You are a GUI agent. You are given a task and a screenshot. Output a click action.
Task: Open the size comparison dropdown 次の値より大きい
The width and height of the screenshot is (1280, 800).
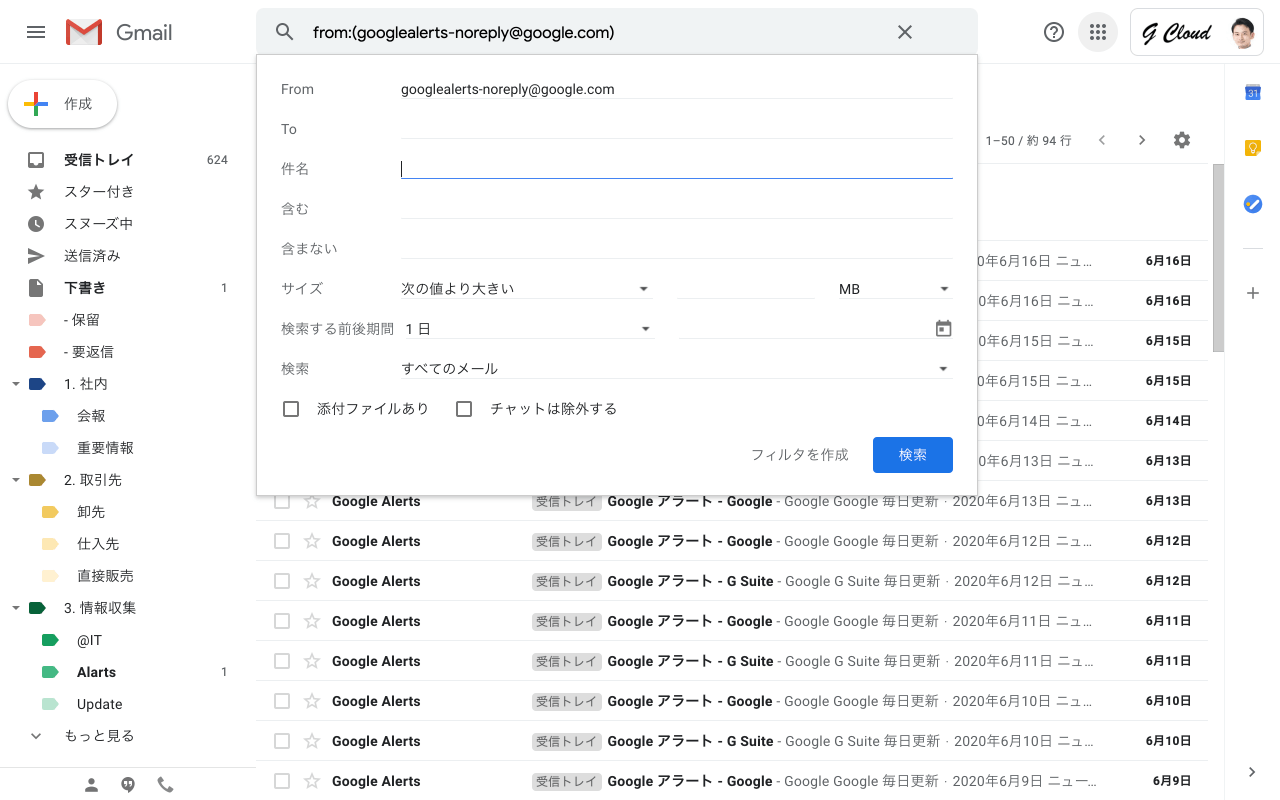526,288
